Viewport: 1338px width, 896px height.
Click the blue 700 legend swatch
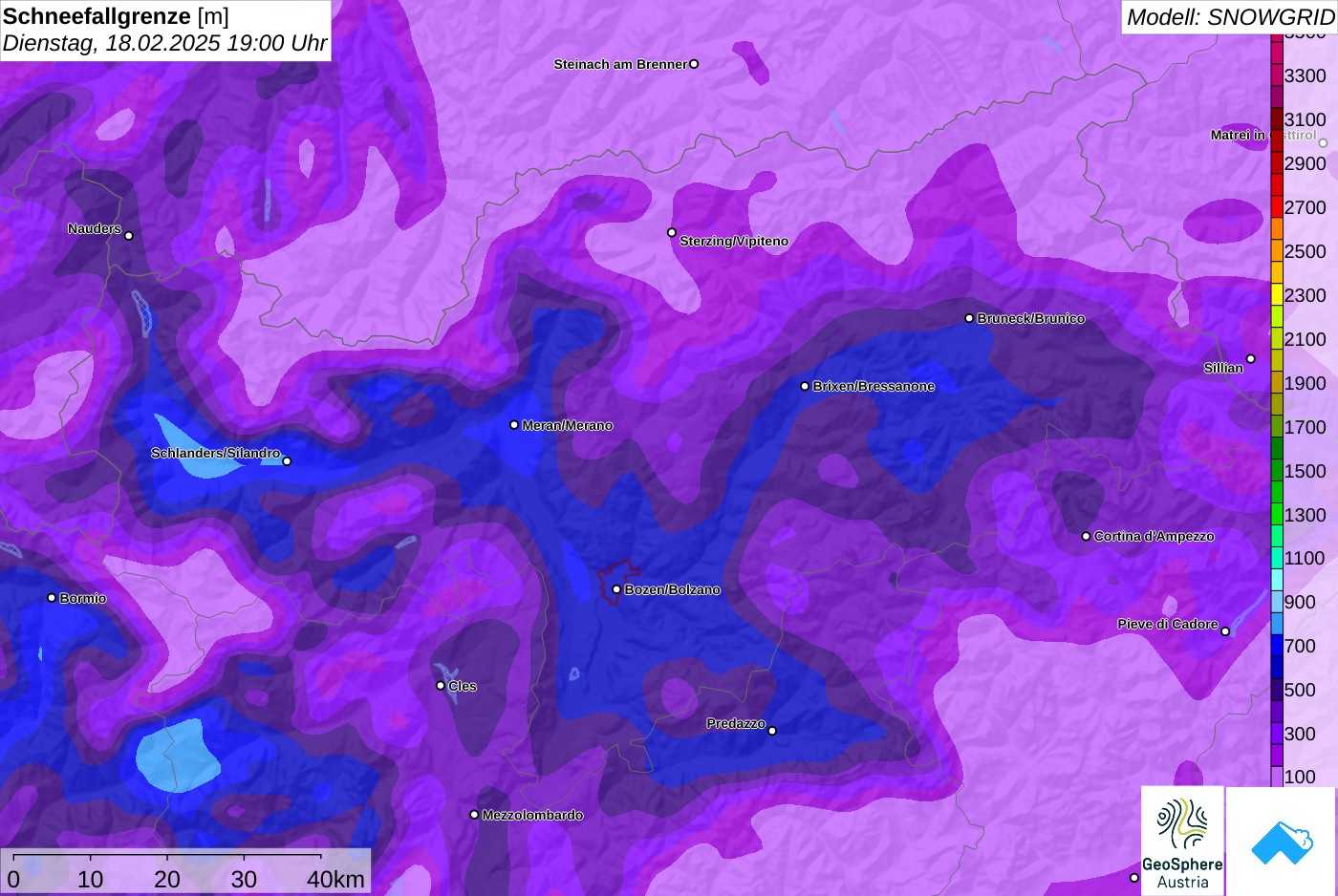[1277, 647]
